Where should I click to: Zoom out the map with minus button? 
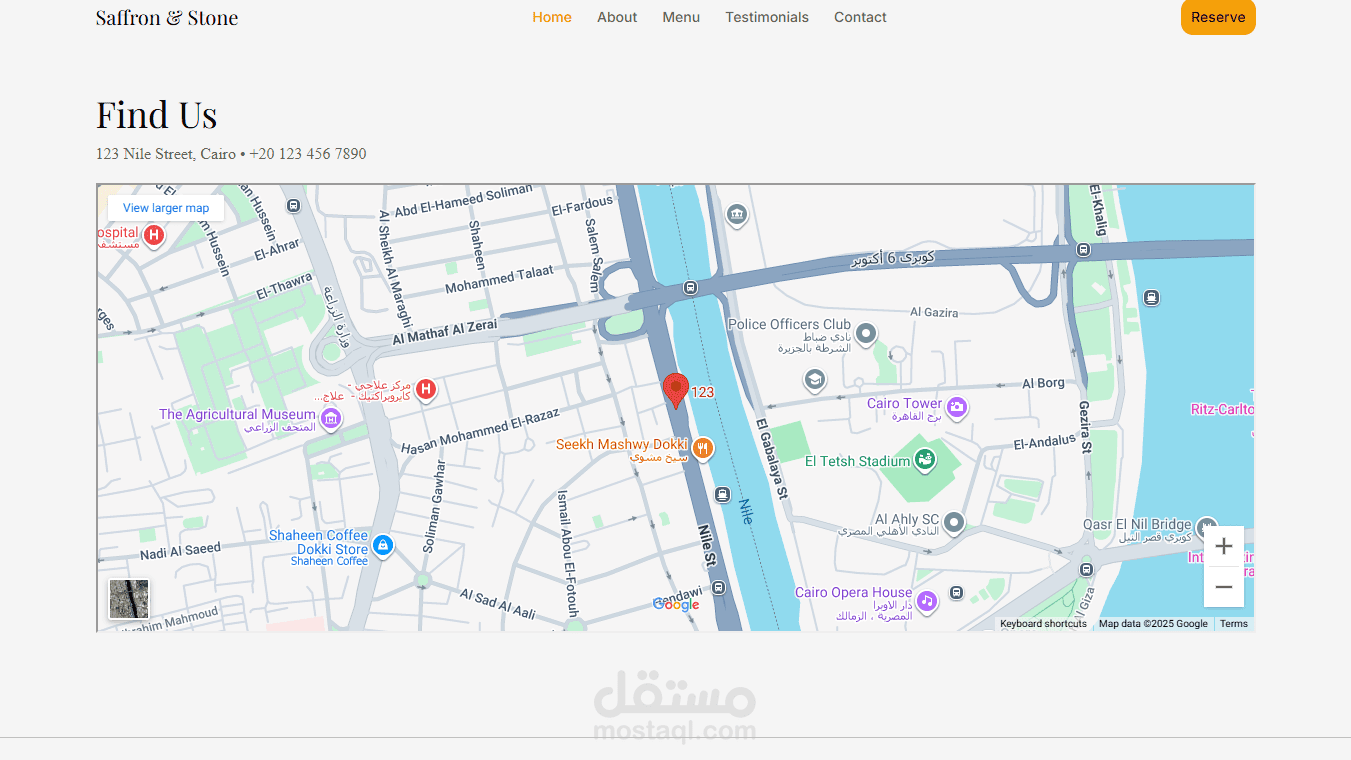click(1223, 587)
